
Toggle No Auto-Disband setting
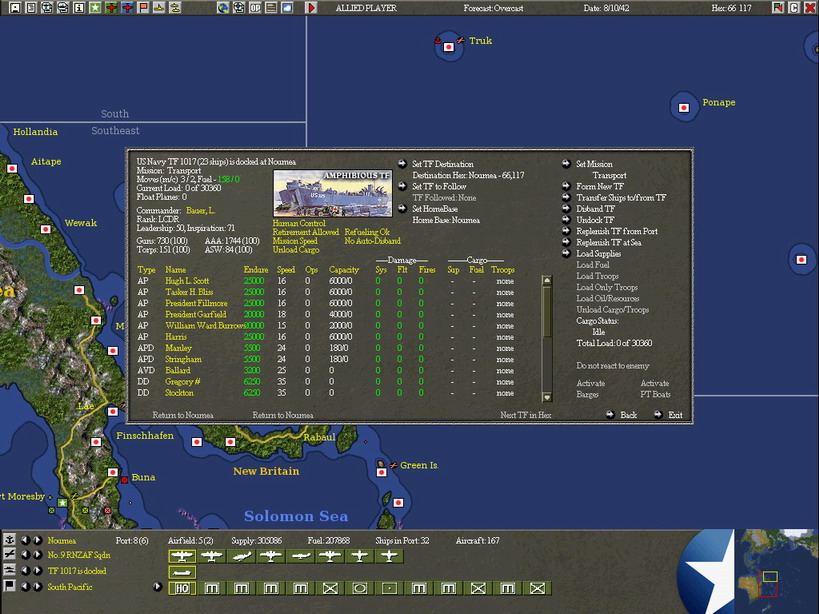click(x=372, y=241)
